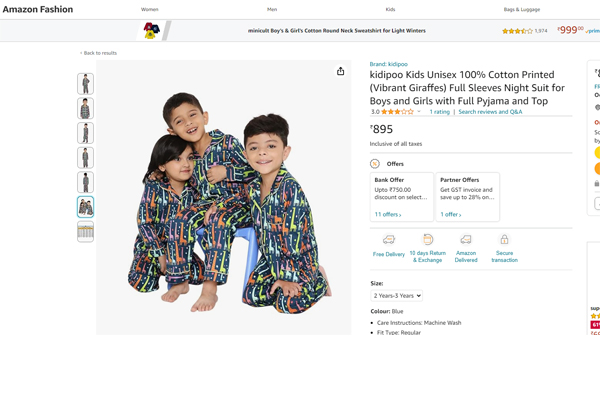Go back to results
This screenshot has height=400, width=600.
pyautogui.click(x=99, y=53)
